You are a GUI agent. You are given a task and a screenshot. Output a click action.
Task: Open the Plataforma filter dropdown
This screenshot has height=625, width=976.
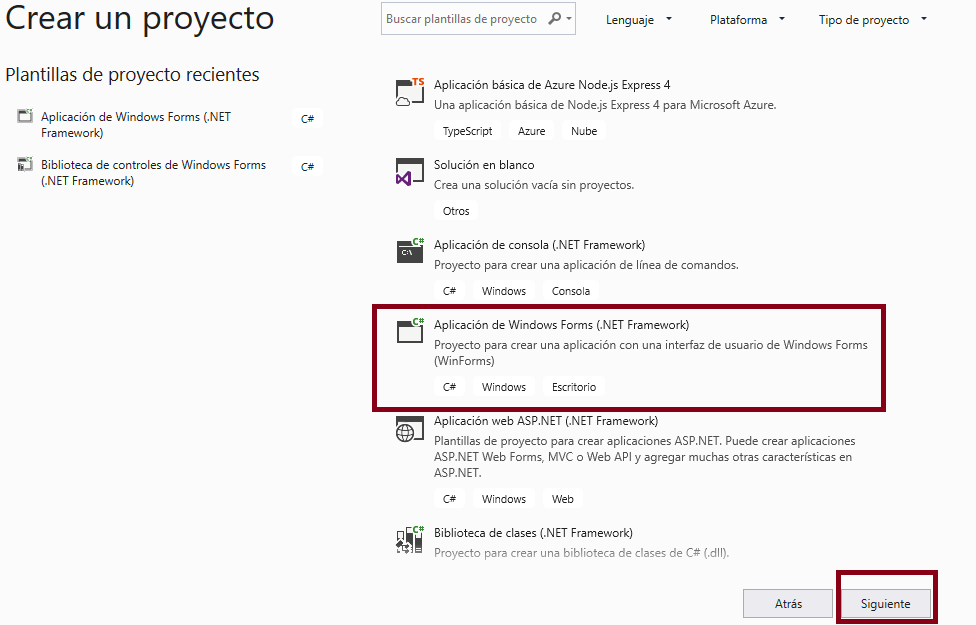click(747, 20)
